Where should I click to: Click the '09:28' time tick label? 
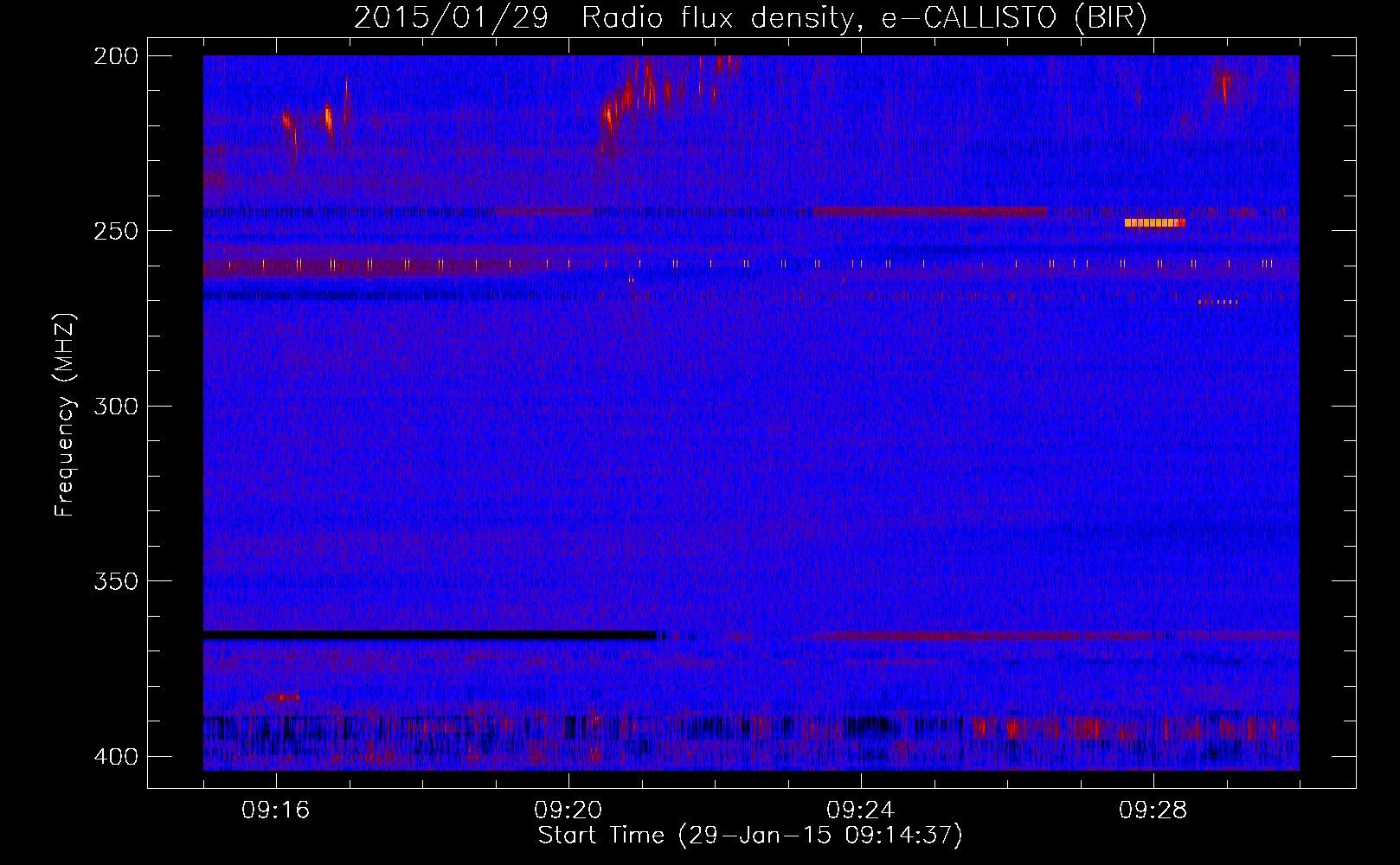[1153, 811]
